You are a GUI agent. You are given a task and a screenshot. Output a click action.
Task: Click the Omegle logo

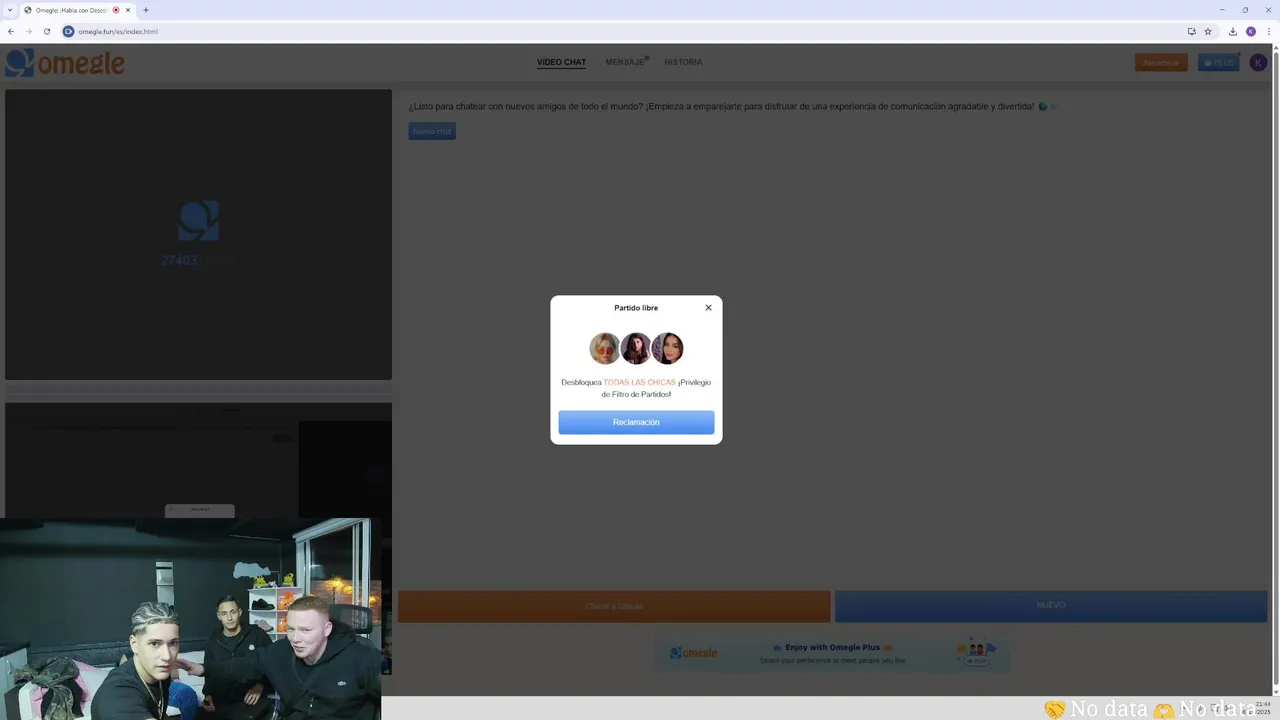(65, 63)
